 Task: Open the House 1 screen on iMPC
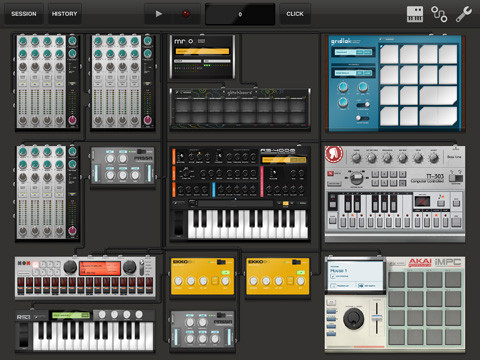(x=355, y=275)
